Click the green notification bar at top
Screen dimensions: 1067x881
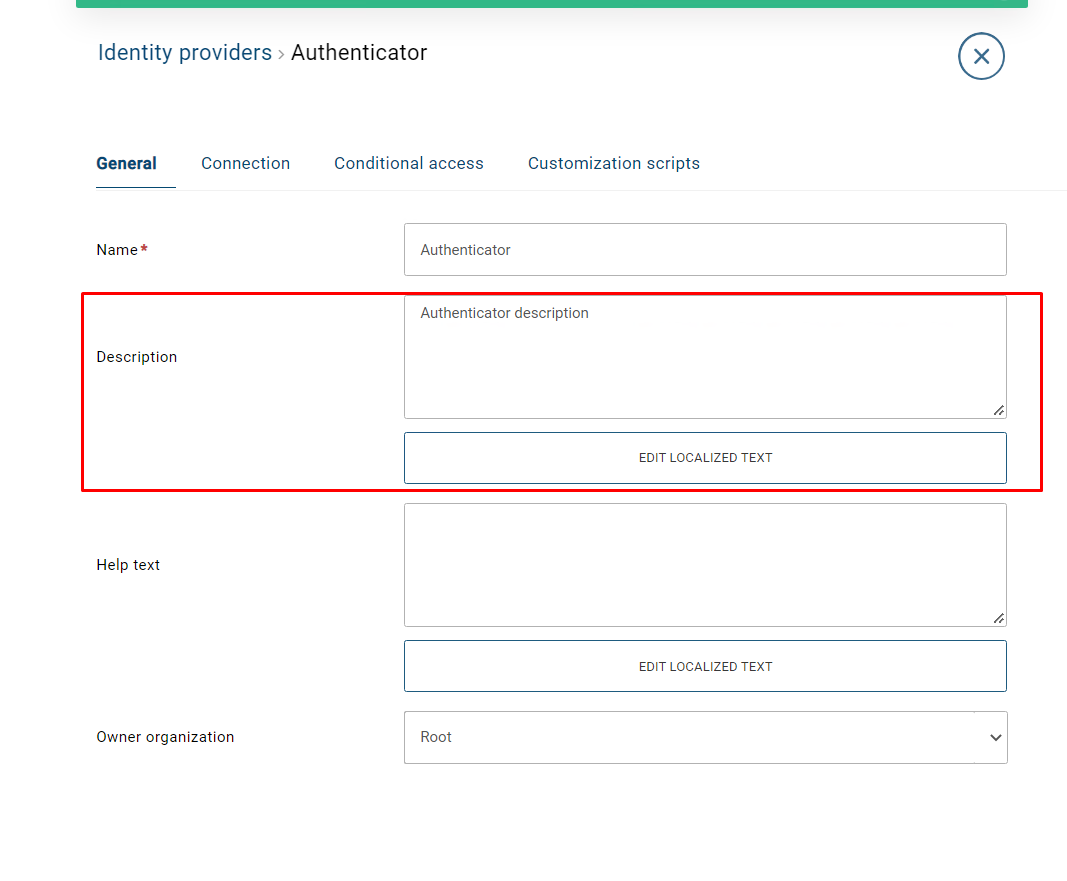coord(551,3)
